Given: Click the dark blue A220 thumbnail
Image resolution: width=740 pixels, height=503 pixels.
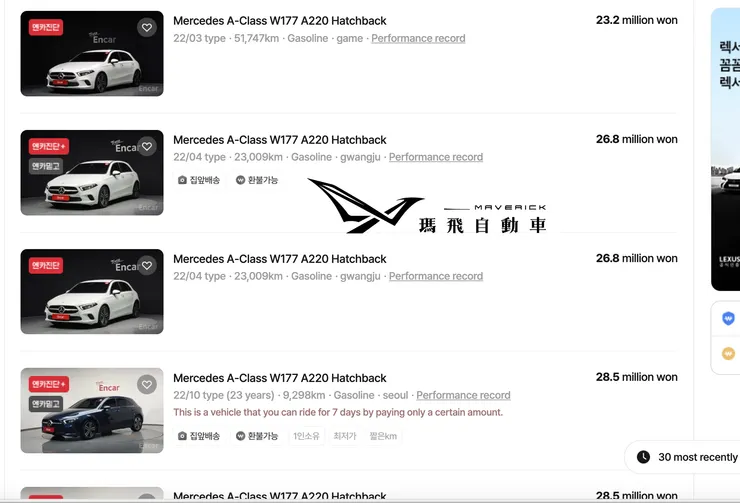Looking at the screenshot, I should (x=92, y=411).
